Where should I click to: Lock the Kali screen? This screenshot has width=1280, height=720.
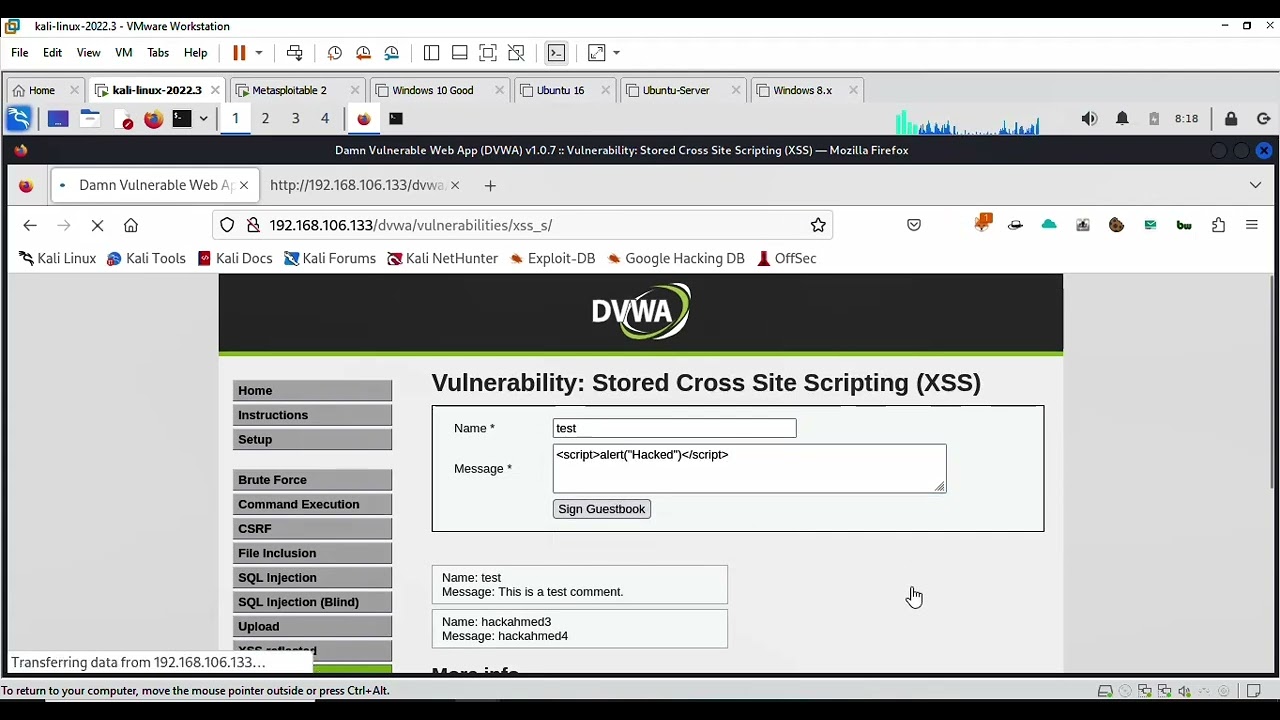click(1231, 119)
